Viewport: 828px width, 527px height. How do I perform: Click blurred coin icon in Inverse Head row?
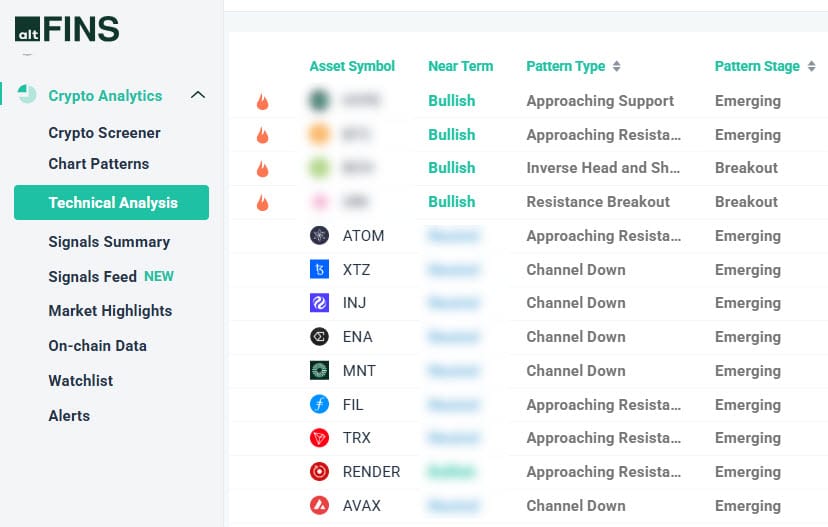click(319, 167)
